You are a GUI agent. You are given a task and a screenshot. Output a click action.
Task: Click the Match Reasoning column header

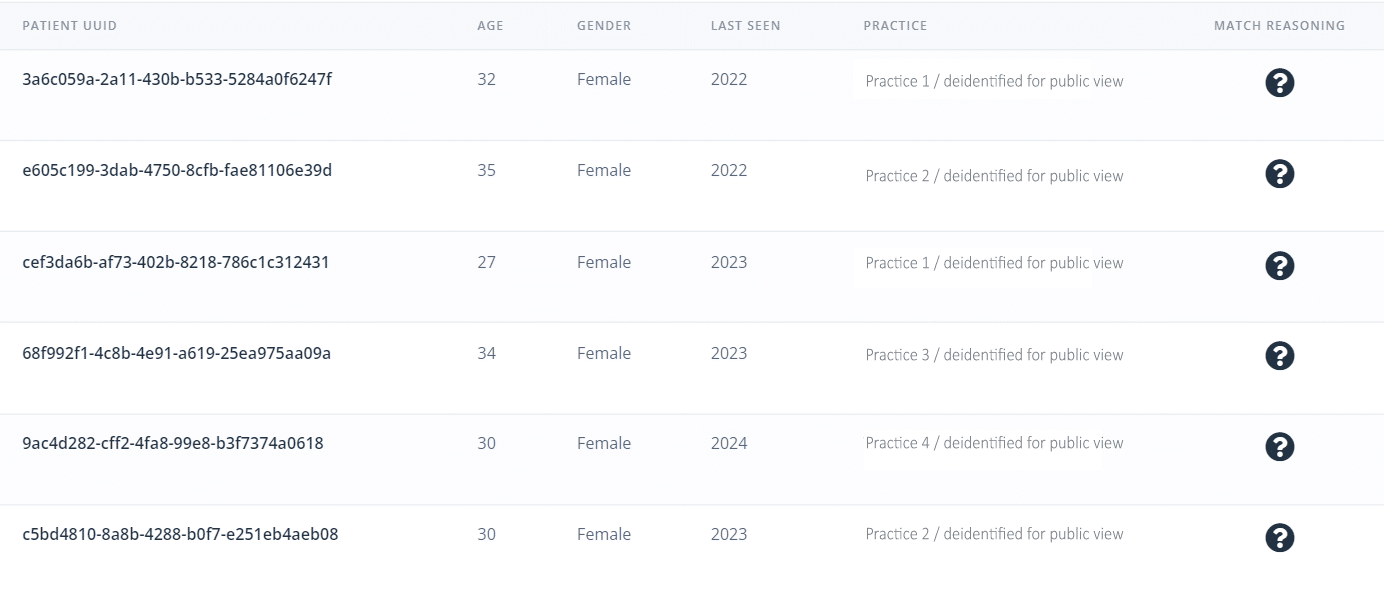coord(1279,26)
